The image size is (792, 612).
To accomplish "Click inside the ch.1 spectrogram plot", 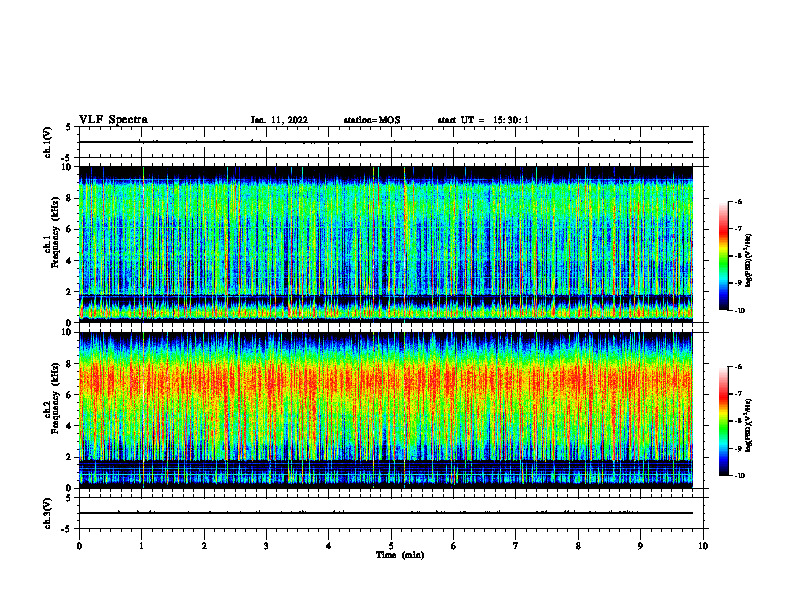I will point(386,244).
